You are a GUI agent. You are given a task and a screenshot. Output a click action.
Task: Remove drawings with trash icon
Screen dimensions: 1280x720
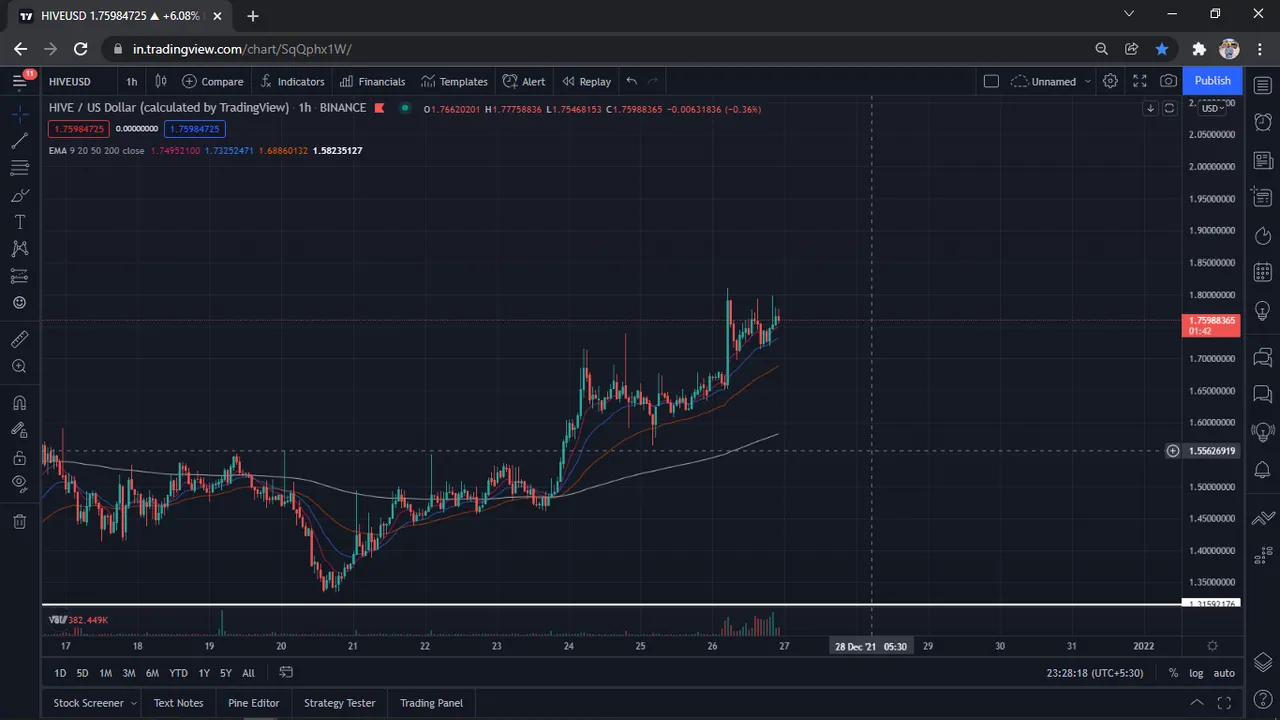point(19,521)
